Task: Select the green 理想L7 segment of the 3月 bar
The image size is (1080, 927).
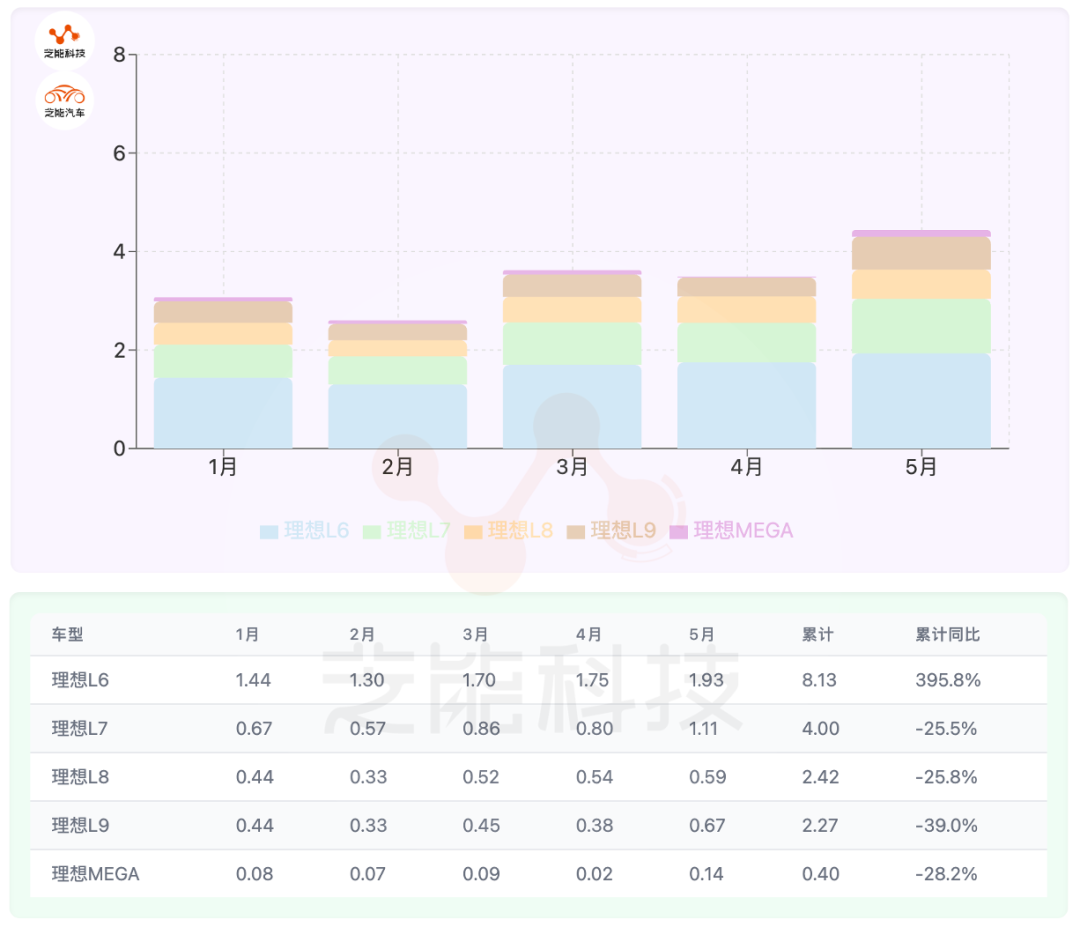Action: click(572, 344)
